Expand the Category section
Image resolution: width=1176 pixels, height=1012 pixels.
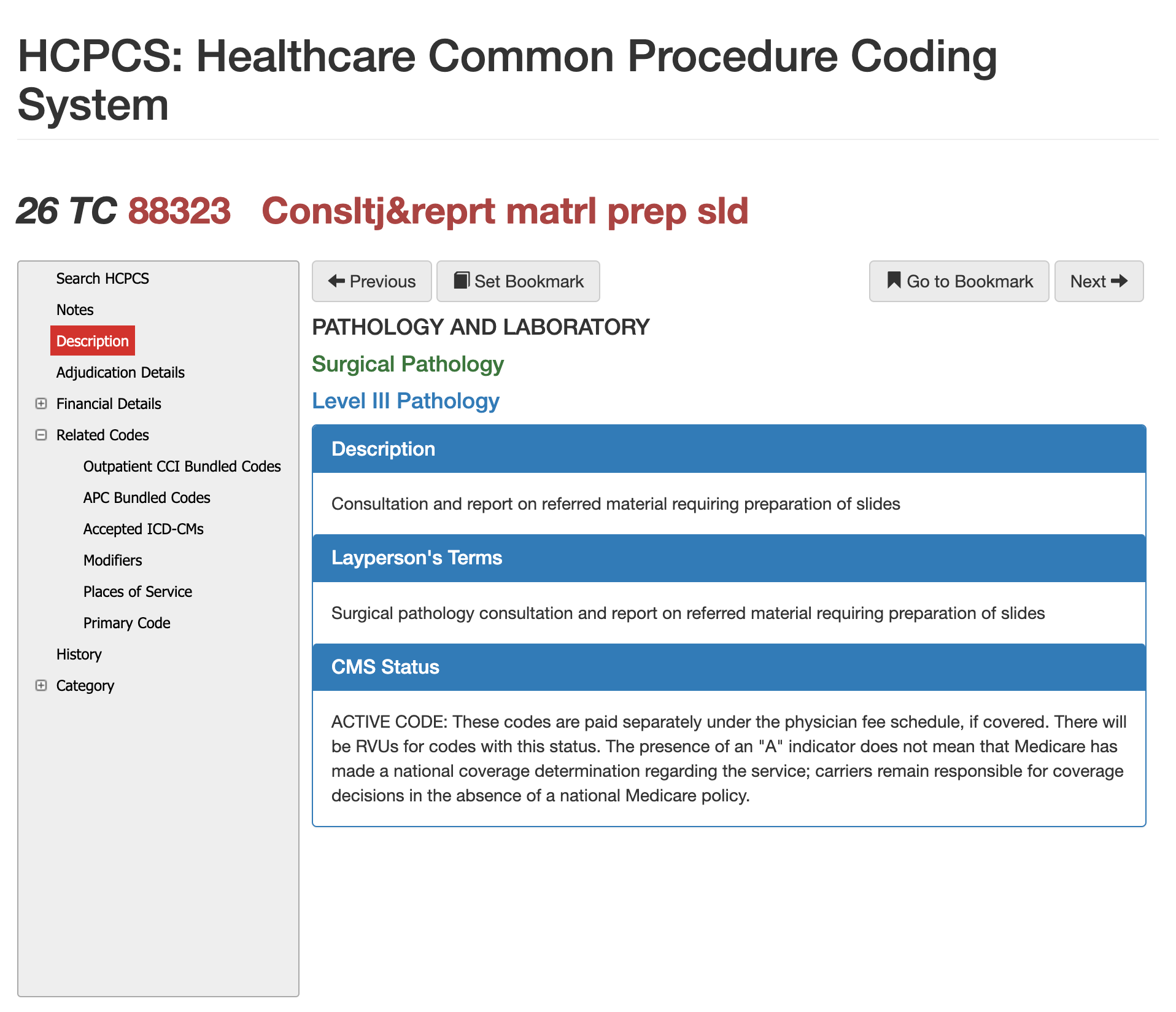click(x=41, y=685)
